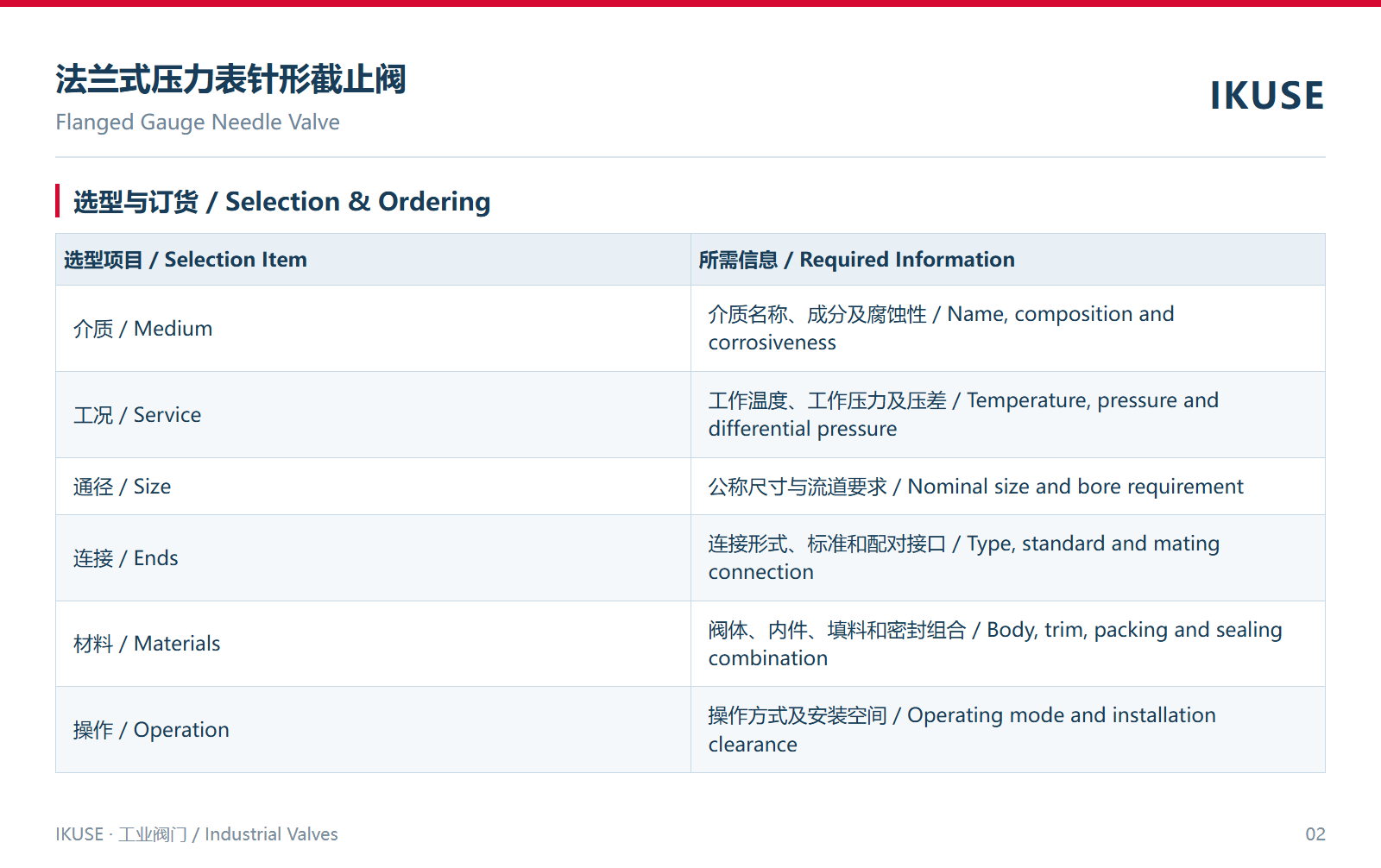The width and height of the screenshot is (1381, 868).
Task: Click the Industrial Valves footer text
Action: (271, 834)
